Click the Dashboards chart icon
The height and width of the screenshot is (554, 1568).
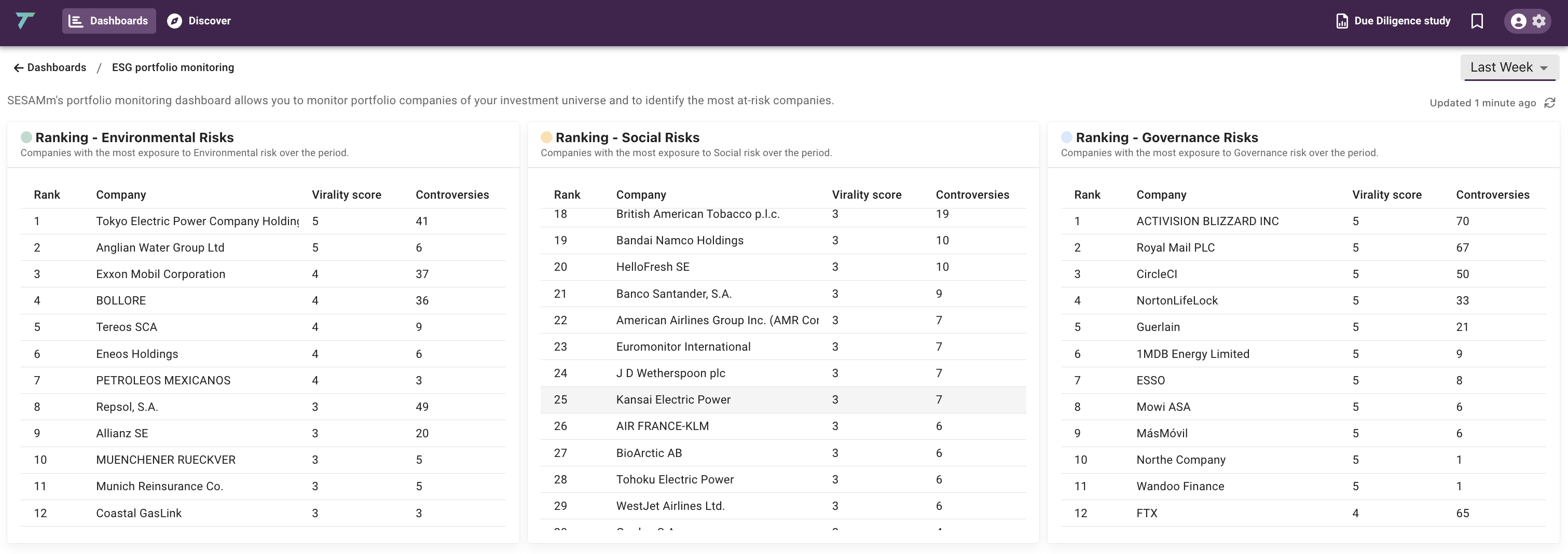click(x=75, y=21)
